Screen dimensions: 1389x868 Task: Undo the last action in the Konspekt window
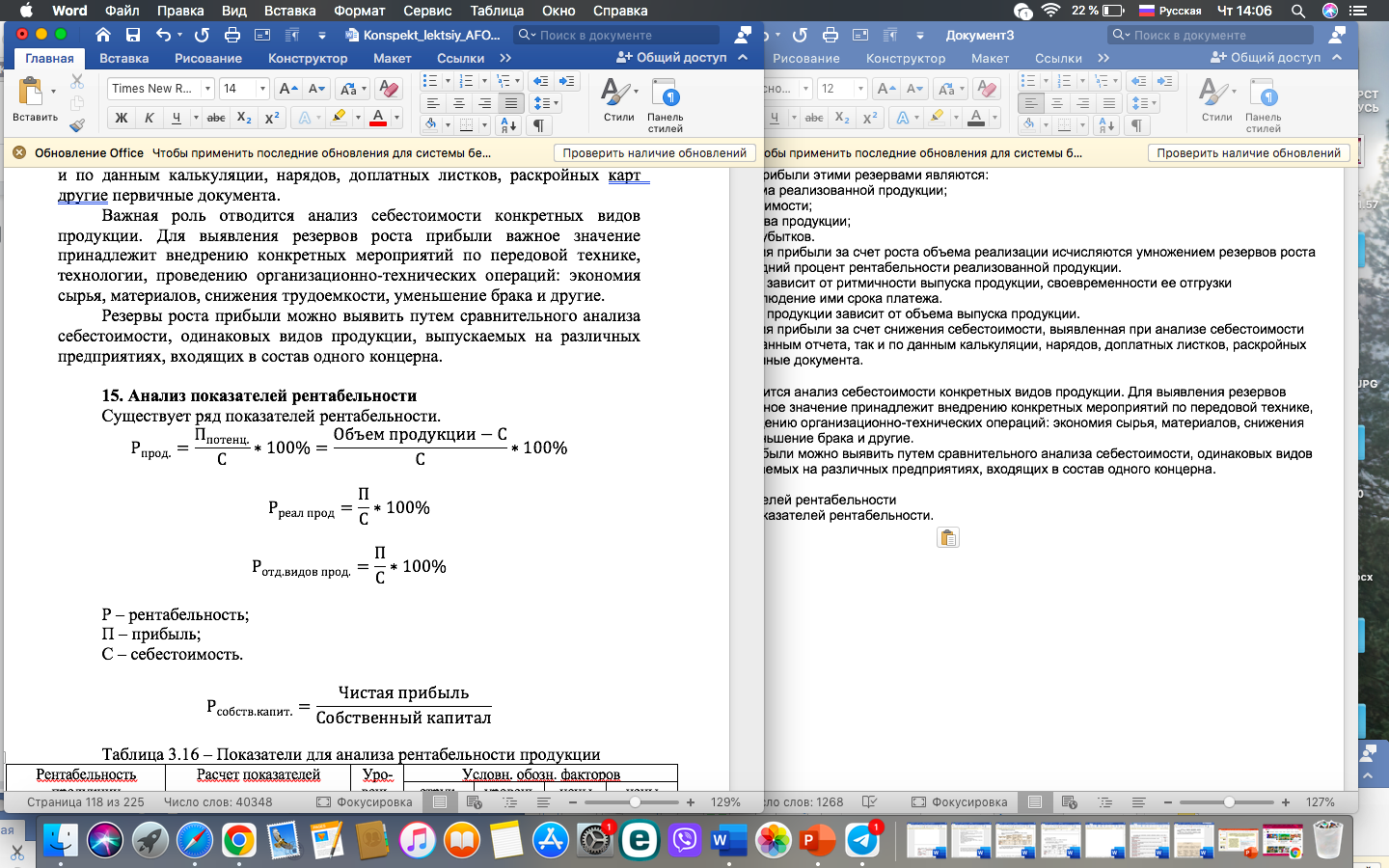(164, 35)
